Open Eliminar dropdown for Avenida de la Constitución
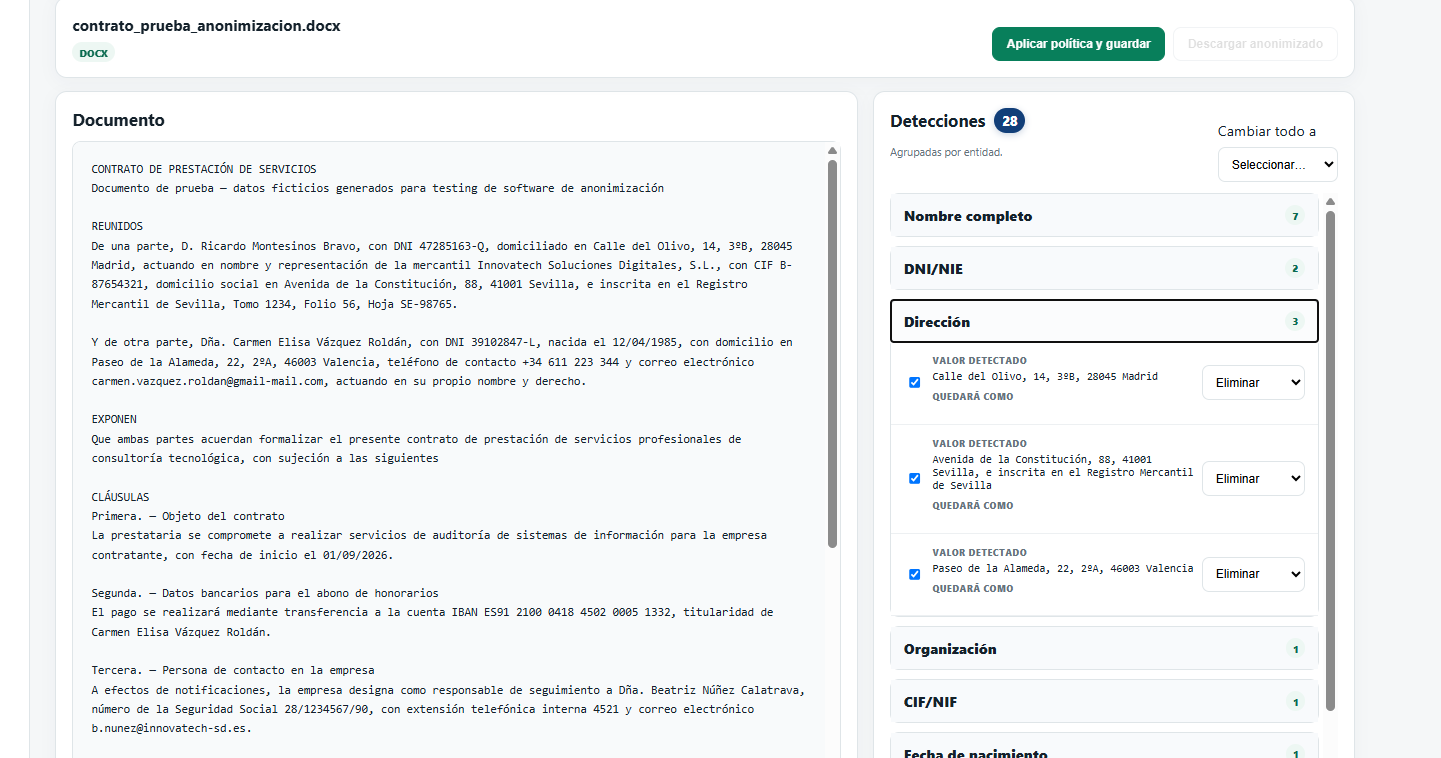Image resolution: width=1441 pixels, height=758 pixels. pos(1253,478)
